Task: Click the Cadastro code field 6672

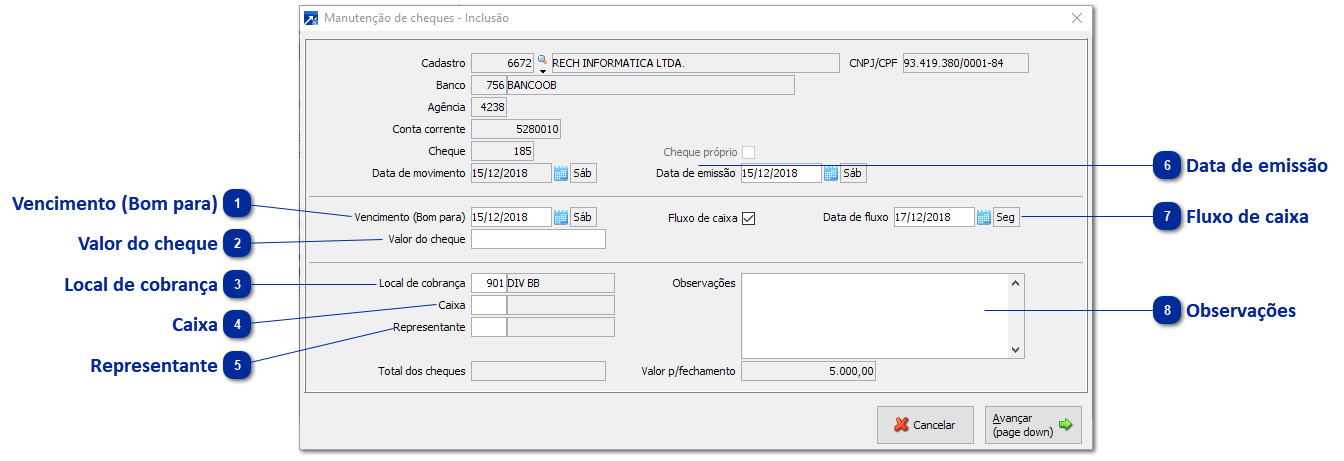Action: [x=503, y=63]
